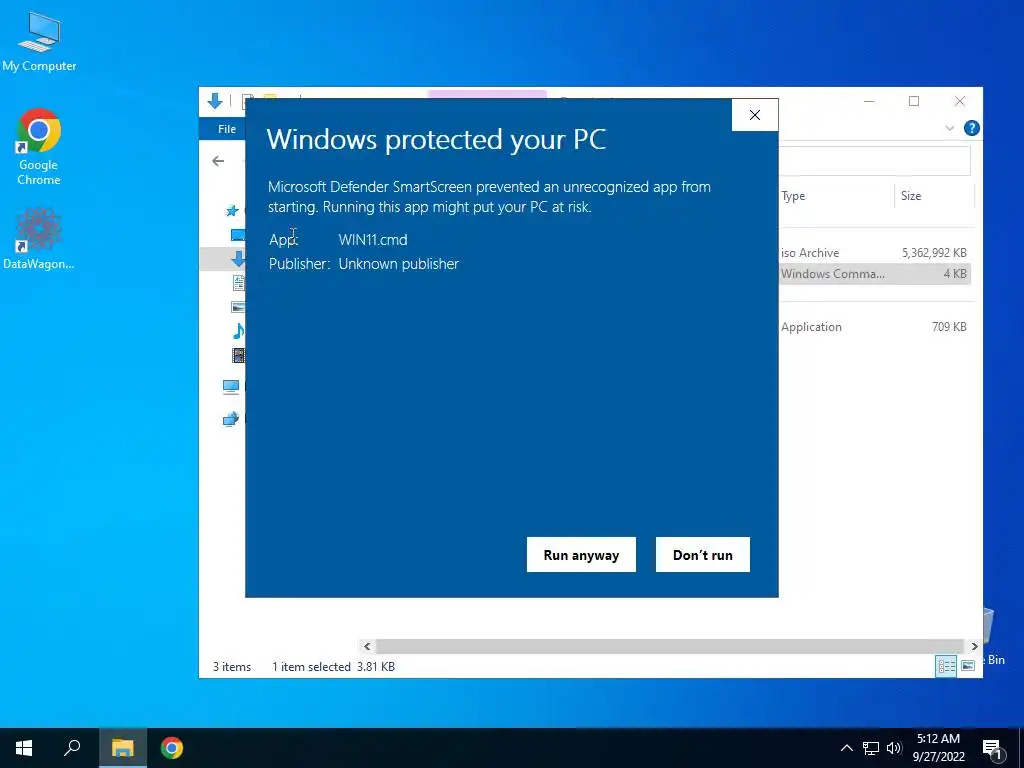The image size is (1024, 768).
Task: Select the Downloads arrow in sidebar
Action: [238, 259]
